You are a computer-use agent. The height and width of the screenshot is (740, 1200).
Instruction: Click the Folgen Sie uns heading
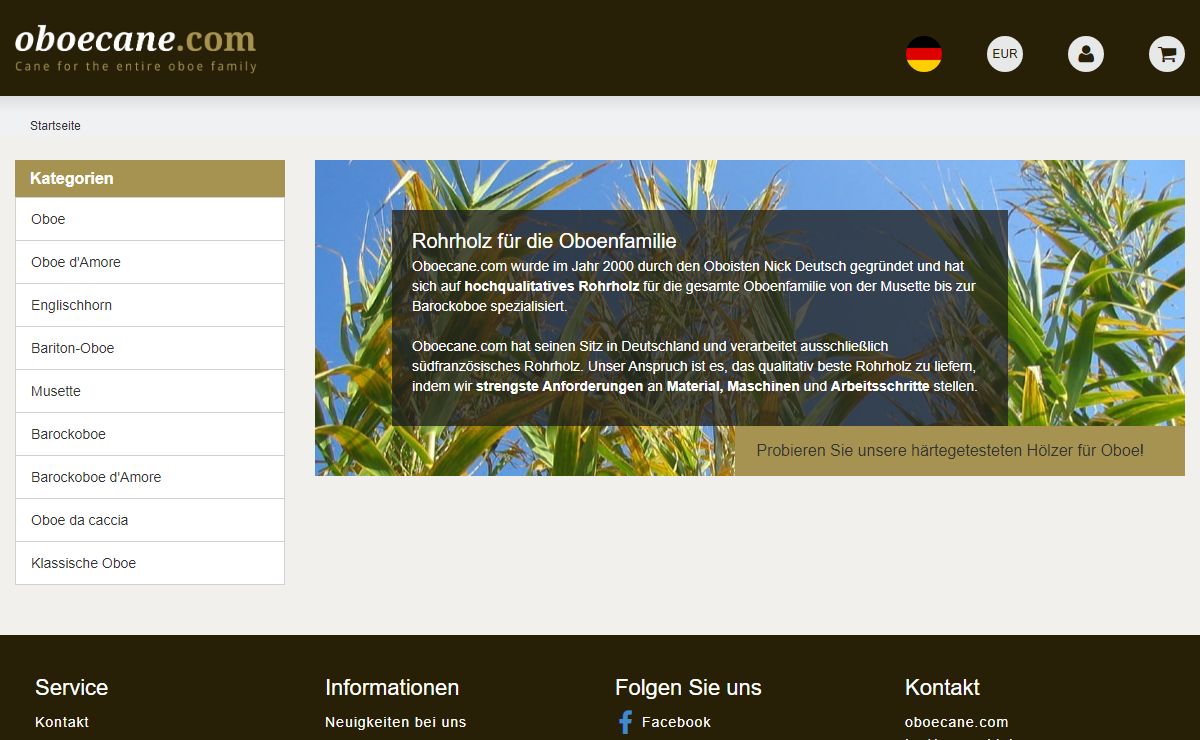[688, 688]
